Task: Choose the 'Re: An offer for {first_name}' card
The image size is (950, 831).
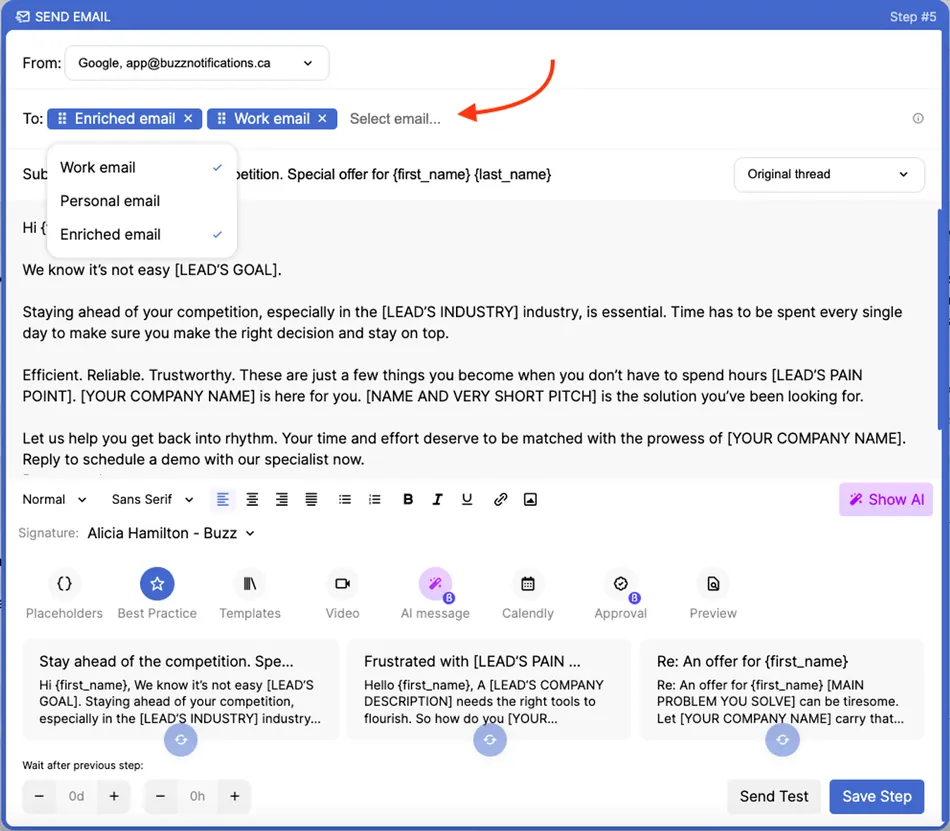Action: 782,689
